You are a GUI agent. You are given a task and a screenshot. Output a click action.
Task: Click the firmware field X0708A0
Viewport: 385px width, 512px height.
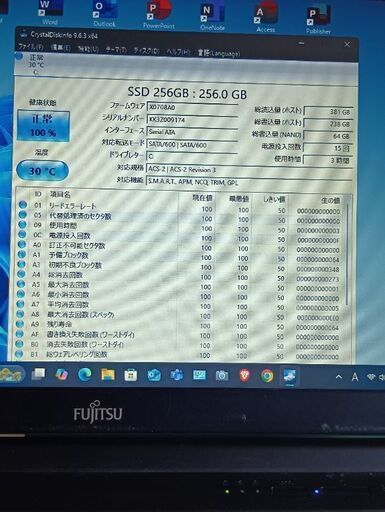[x=192, y=107]
